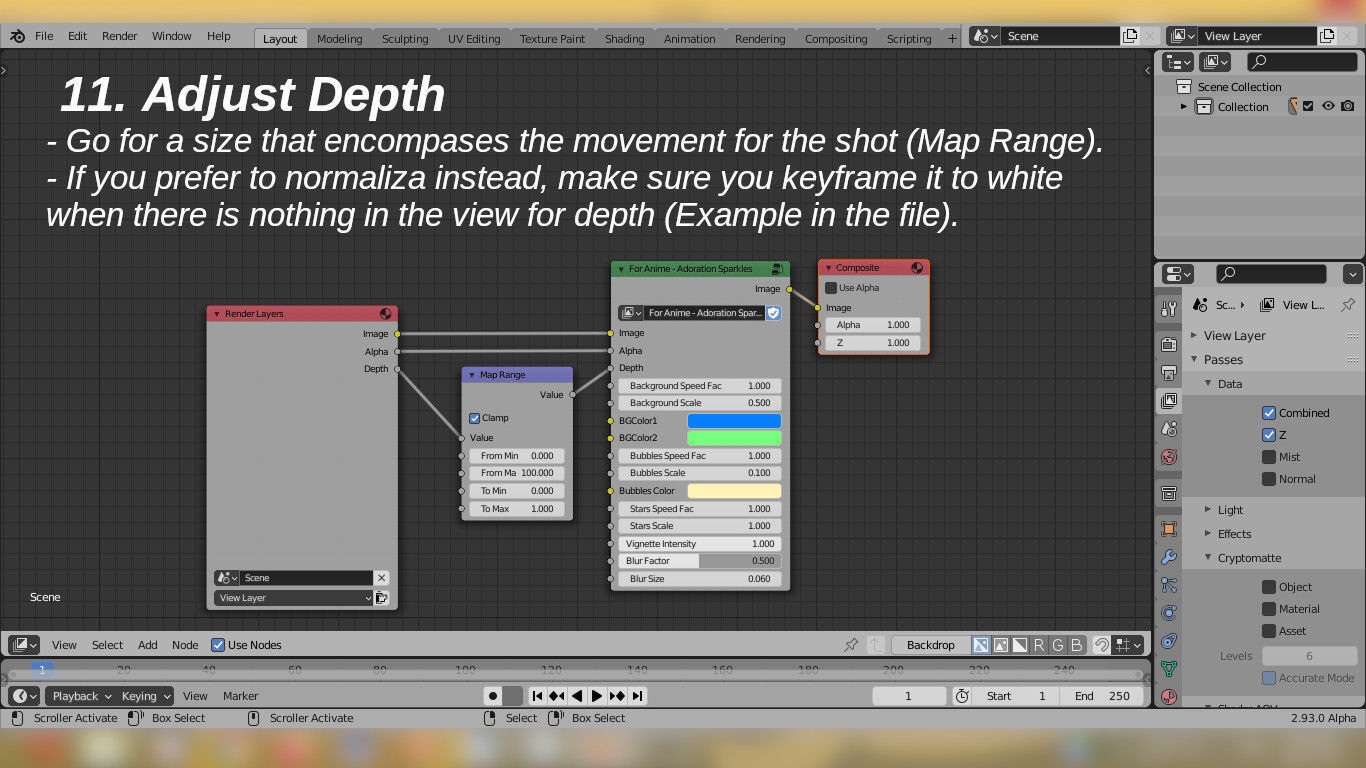Open the Particles properties tab
Viewport: 1366px width, 768px height.
click(1168, 584)
